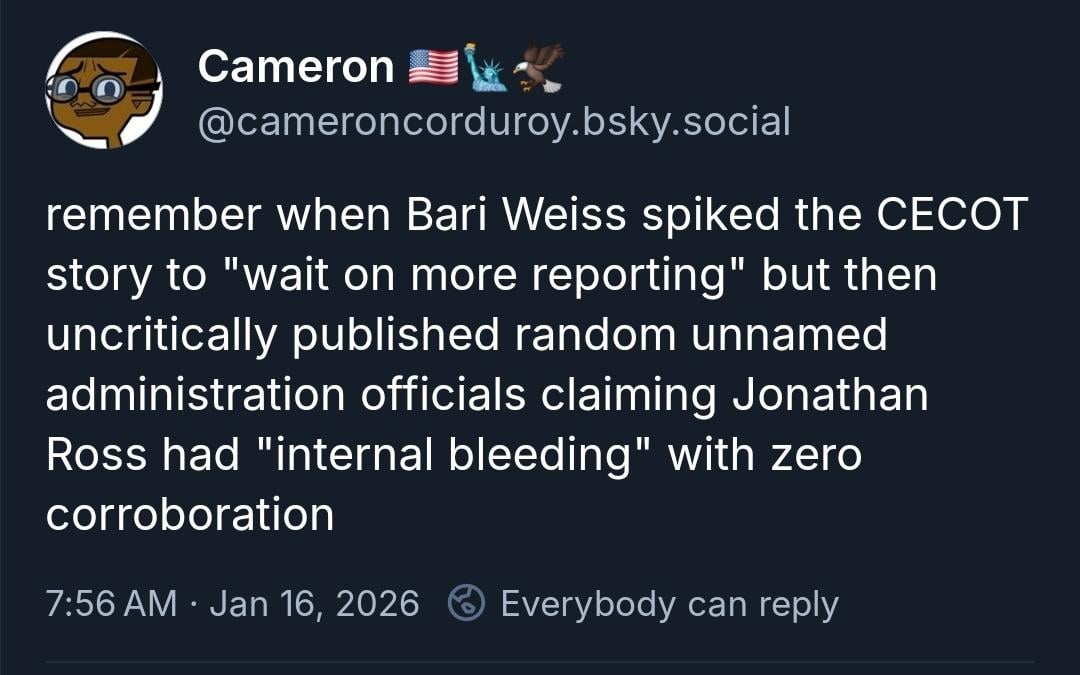The image size is (1080, 675).
Task: Click the quoted "internal bleeding" phrase
Action: 455,454
